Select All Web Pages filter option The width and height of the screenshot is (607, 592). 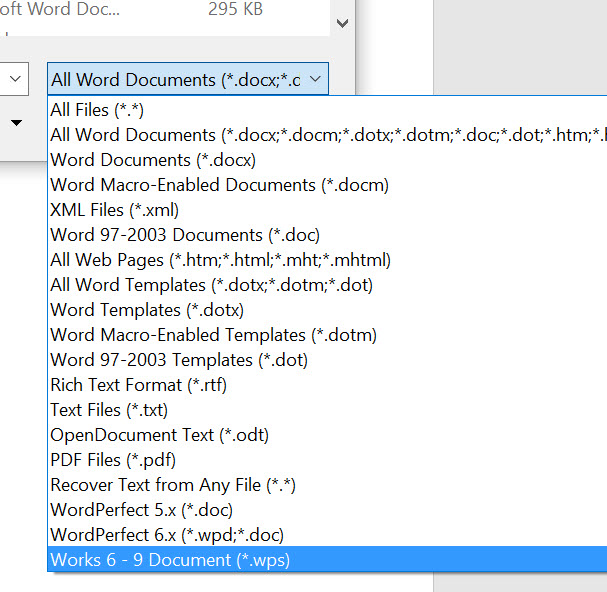tap(327, 260)
